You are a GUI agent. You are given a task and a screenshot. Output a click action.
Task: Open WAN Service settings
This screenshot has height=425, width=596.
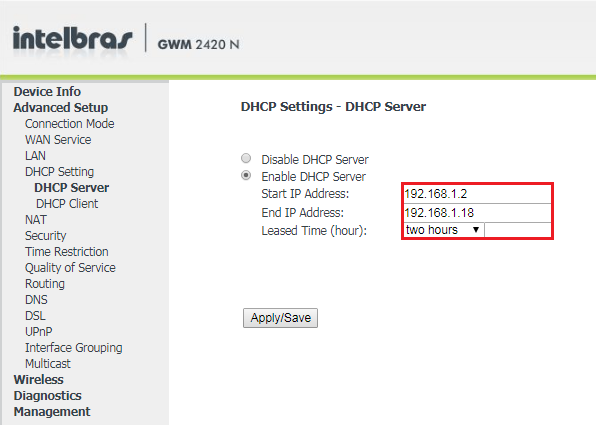point(58,140)
